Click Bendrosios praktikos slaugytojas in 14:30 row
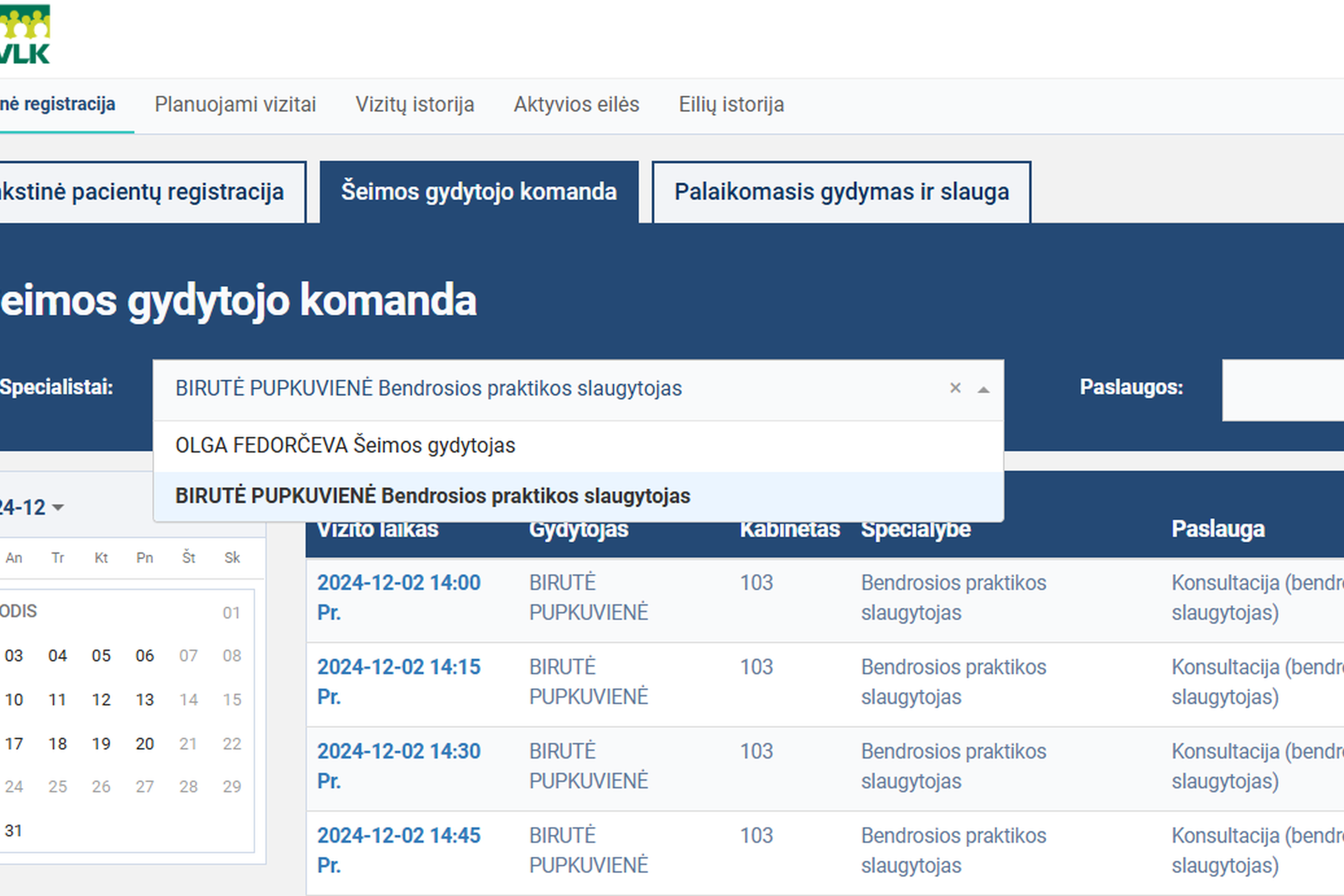The height and width of the screenshot is (896, 1344). pos(953,766)
